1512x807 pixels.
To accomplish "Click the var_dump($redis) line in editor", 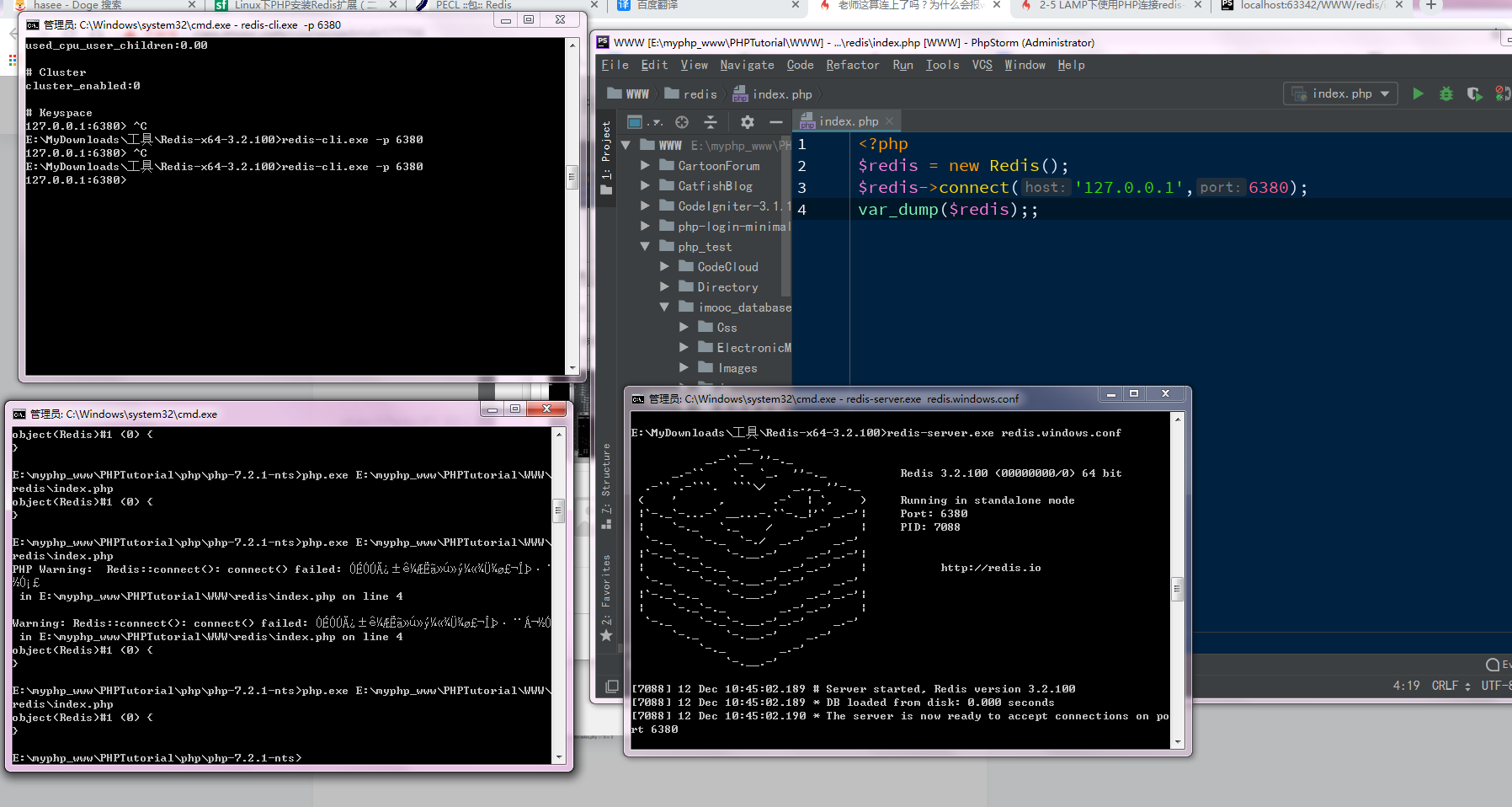I will (x=948, y=210).
